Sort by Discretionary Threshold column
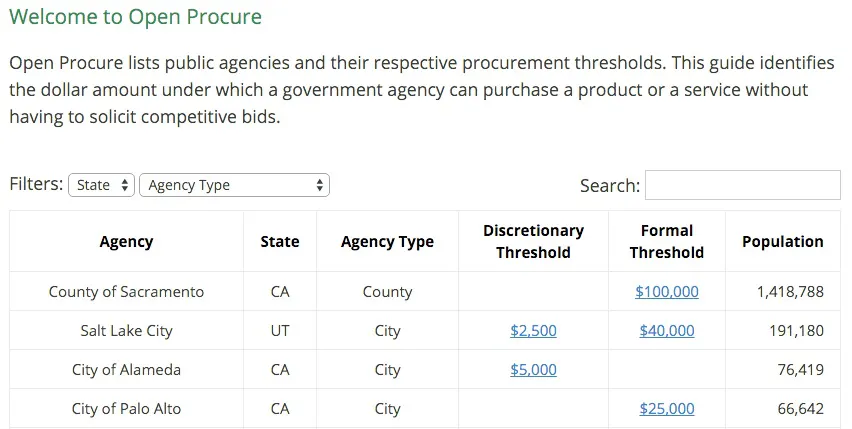 point(533,242)
